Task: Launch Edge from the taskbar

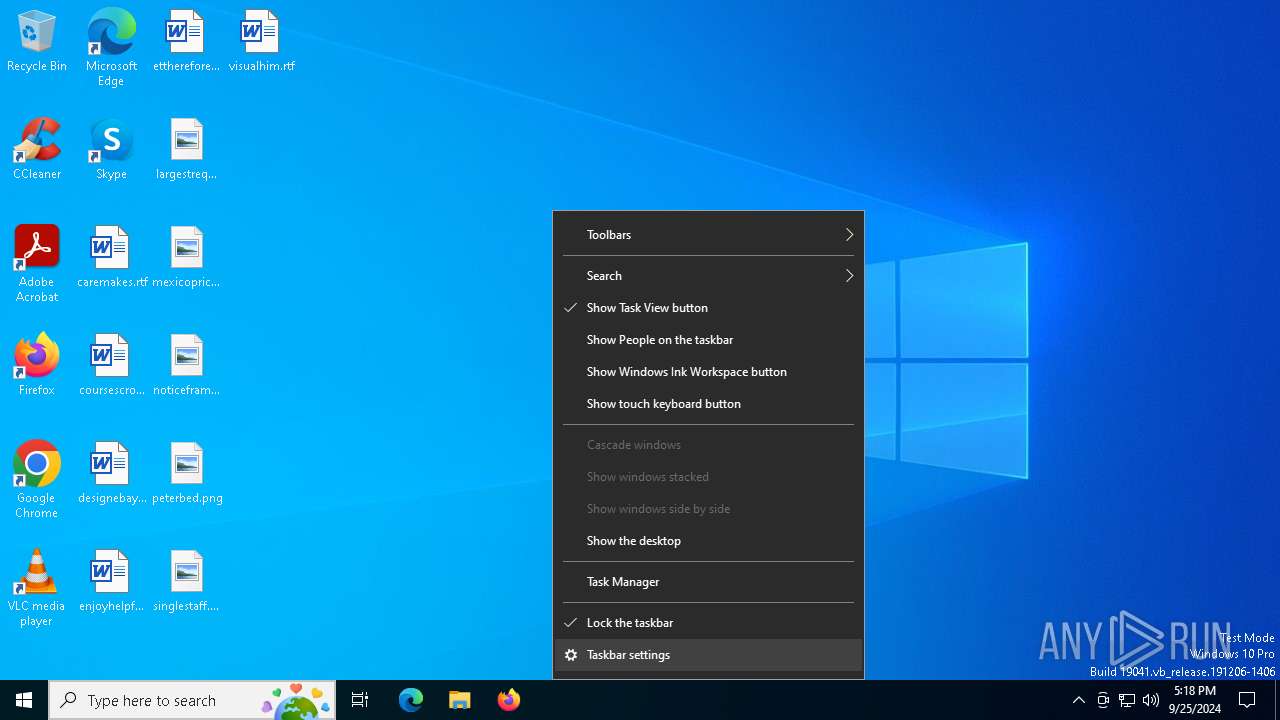Action: 411,700
